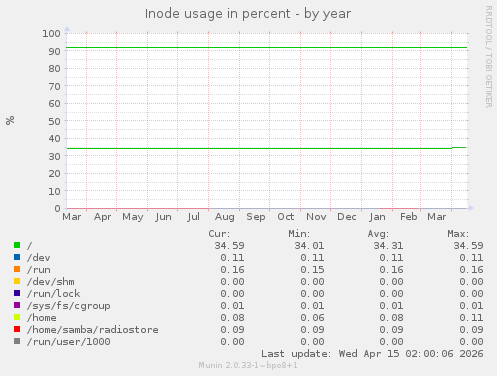Select the /sys/fs/cgroup legend label

[x=69, y=306]
